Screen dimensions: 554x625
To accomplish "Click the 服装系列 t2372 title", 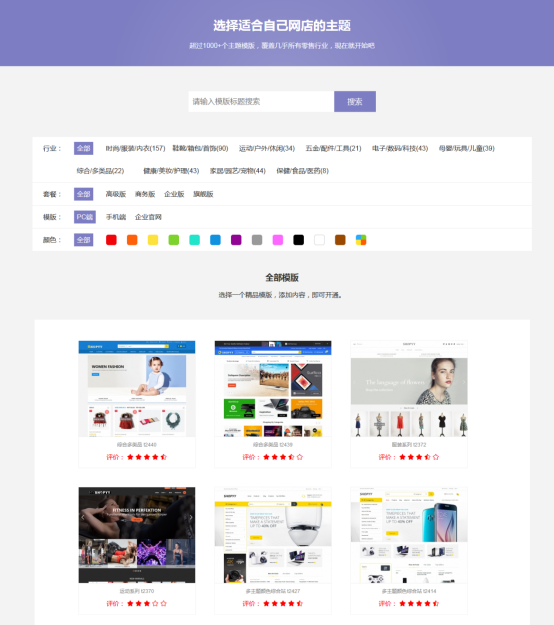I will (x=409, y=444).
